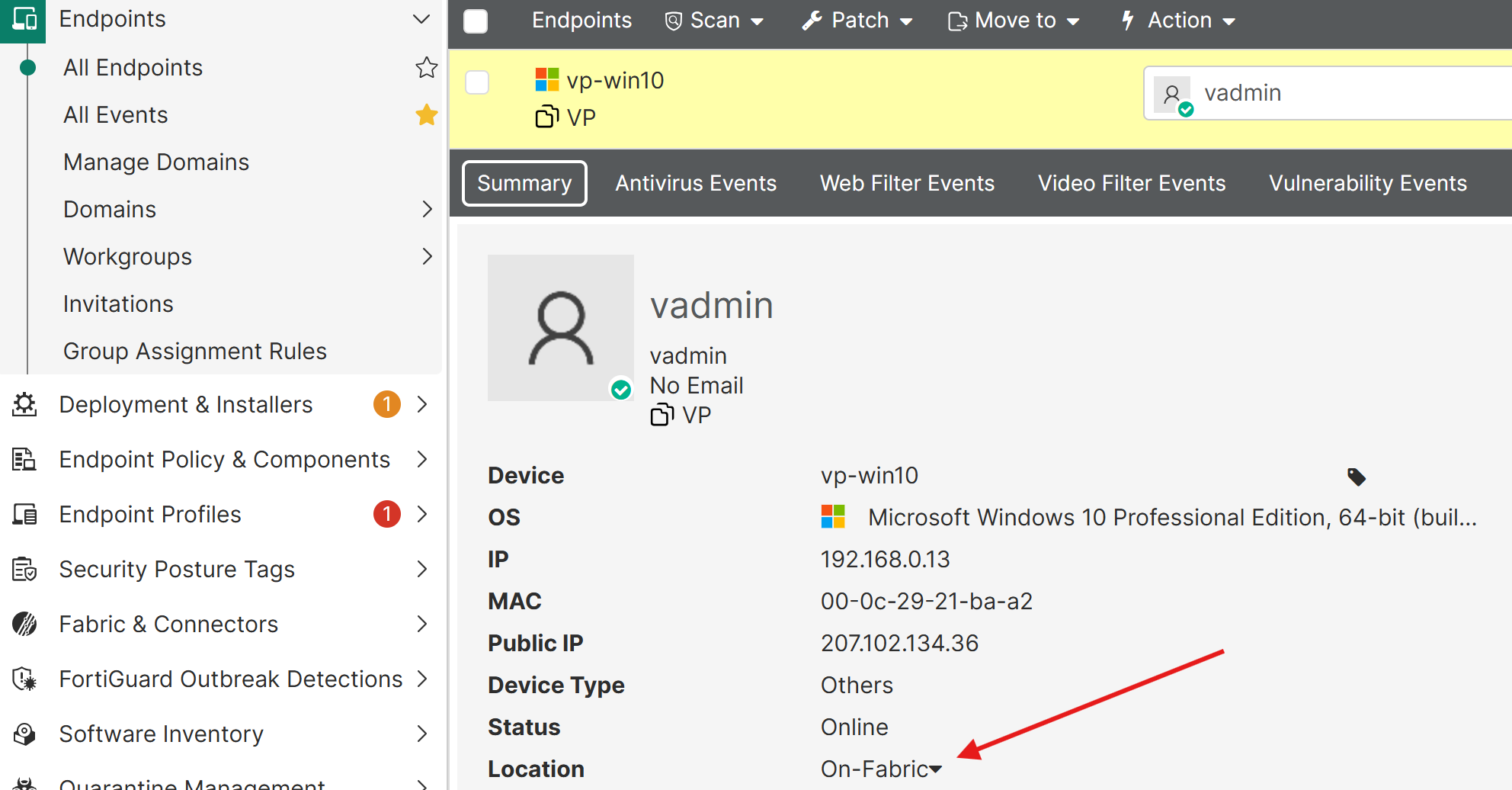Image resolution: width=1512 pixels, height=790 pixels.
Task: Click the Deployment & Installers gear icon
Action: coord(24,404)
